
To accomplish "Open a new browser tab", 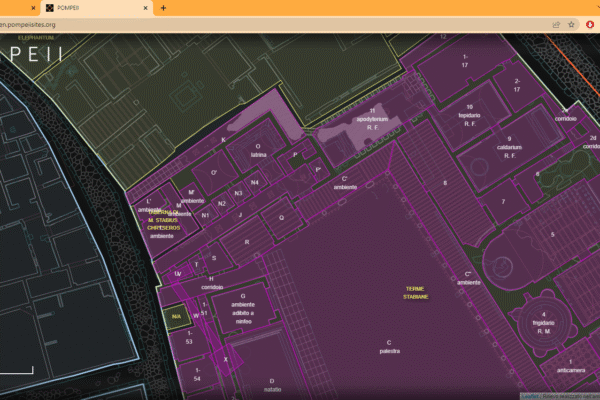I will tap(164, 7).
